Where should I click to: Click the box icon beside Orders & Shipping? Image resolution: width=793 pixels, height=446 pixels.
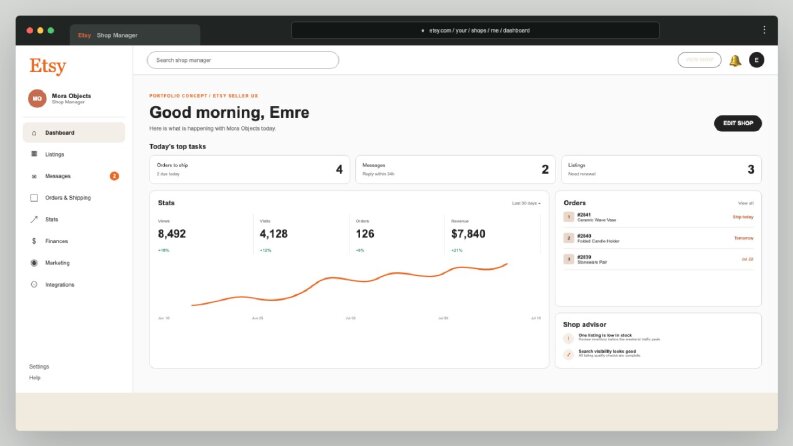pyautogui.click(x=34, y=198)
